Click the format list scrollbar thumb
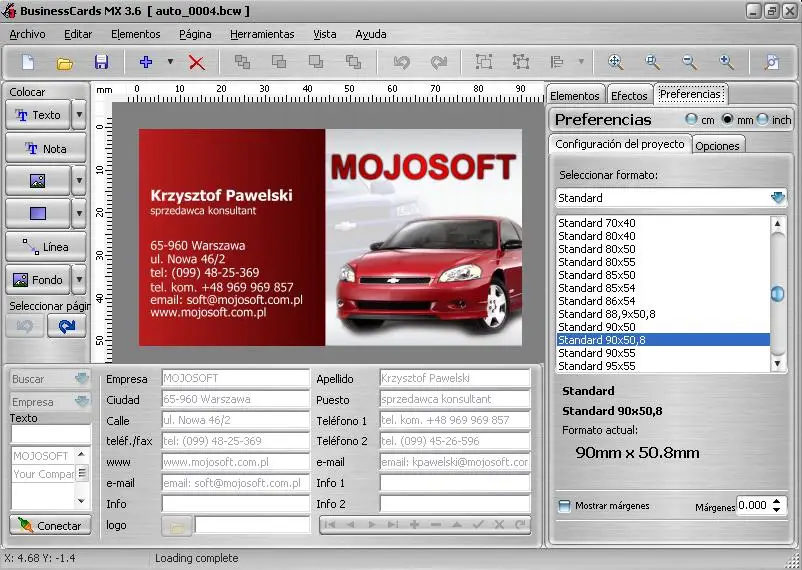 click(777, 294)
